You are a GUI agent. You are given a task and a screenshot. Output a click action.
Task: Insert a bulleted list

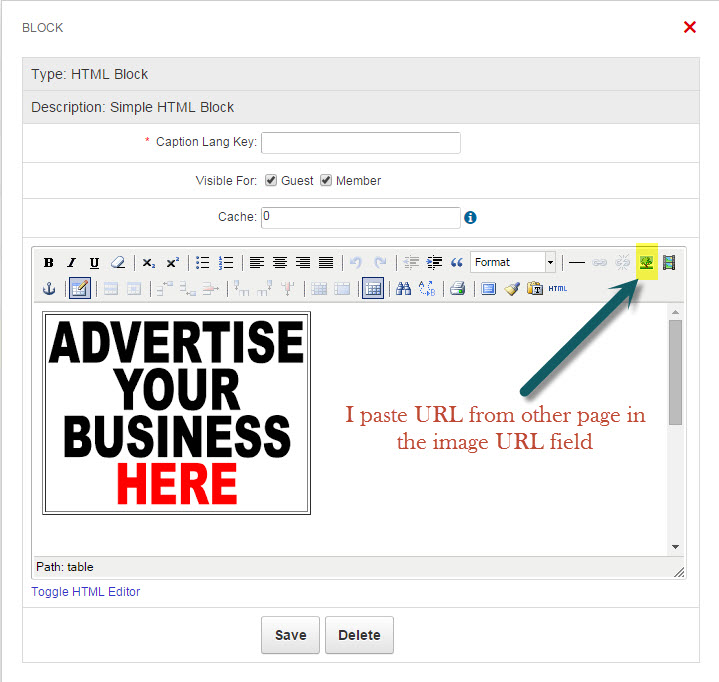pyautogui.click(x=202, y=263)
